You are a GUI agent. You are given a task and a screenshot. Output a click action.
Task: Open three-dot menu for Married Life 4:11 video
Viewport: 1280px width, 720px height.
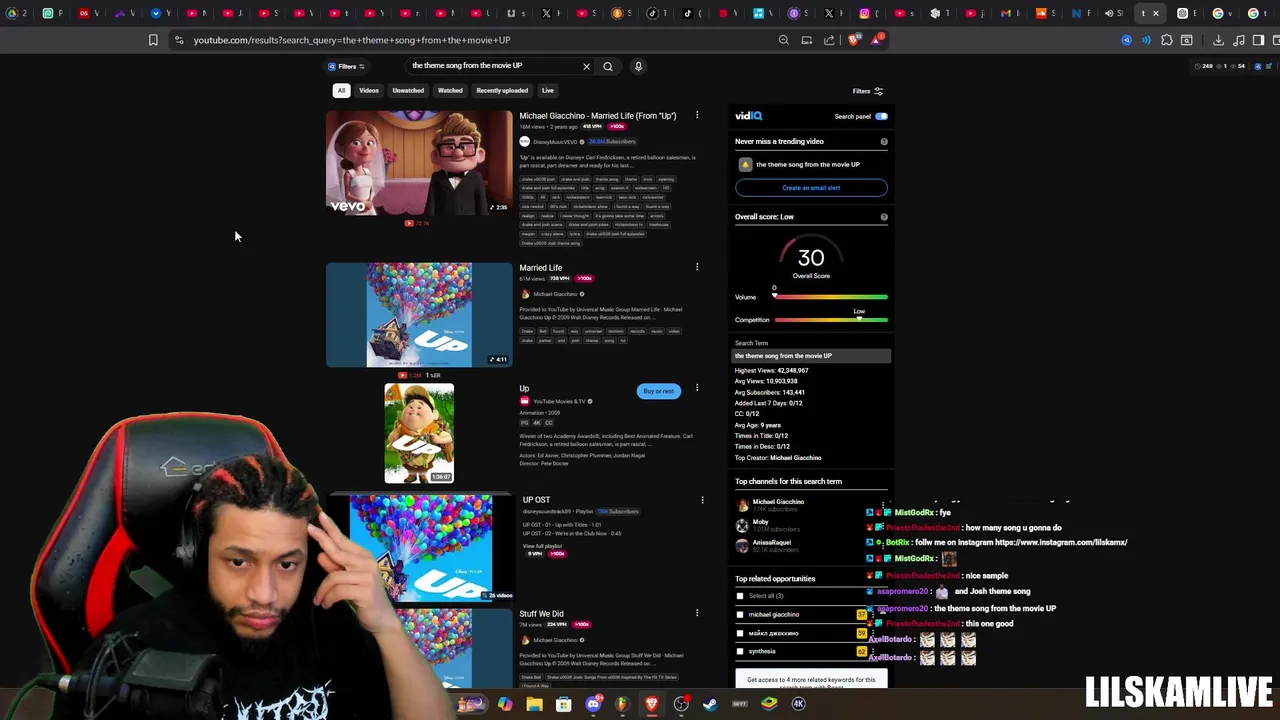click(697, 267)
